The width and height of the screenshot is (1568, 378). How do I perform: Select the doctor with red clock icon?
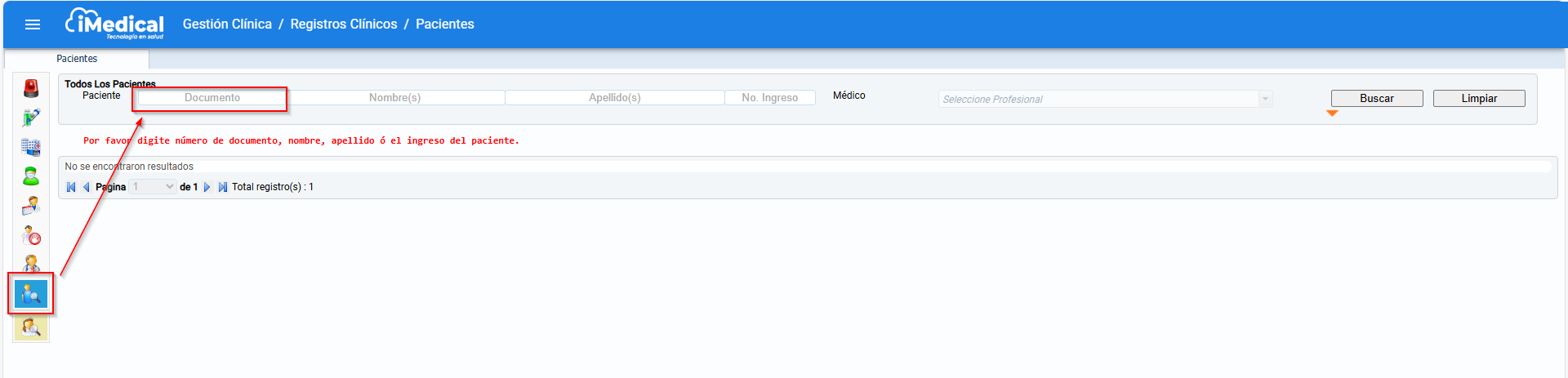[x=31, y=236]
